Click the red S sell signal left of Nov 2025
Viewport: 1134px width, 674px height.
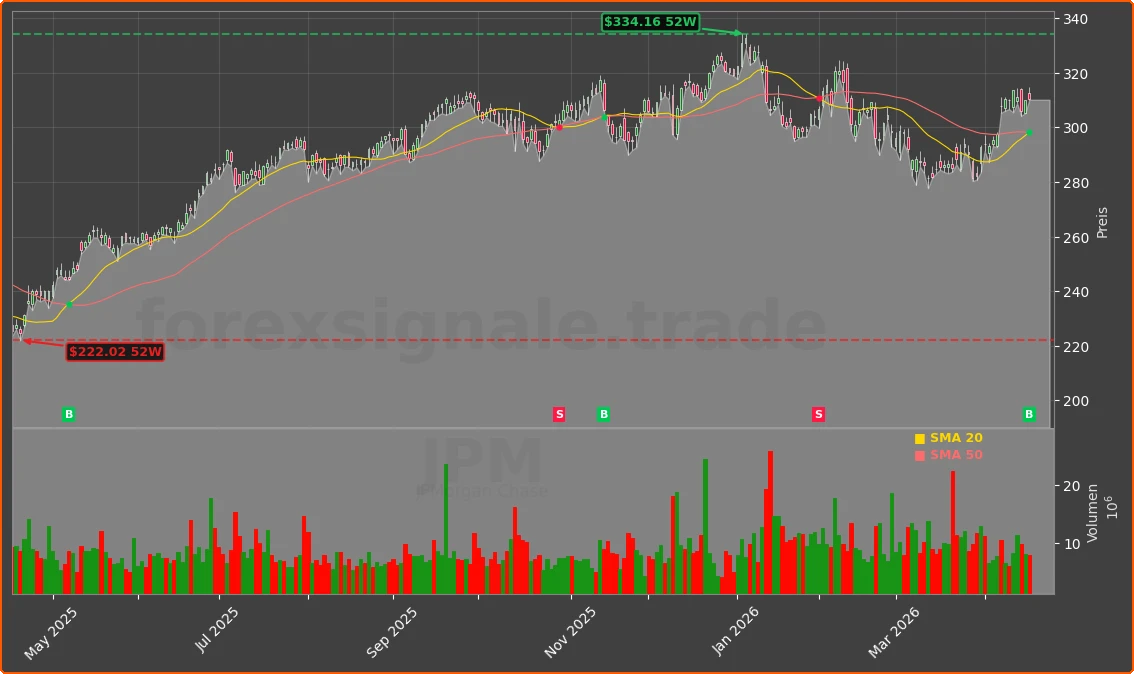click(559, 414)
